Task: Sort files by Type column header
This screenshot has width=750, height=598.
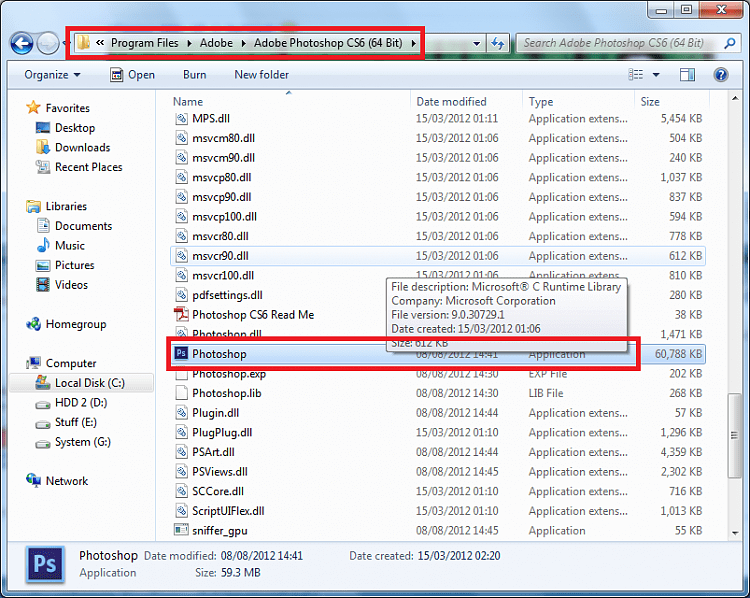Action: 579,101
